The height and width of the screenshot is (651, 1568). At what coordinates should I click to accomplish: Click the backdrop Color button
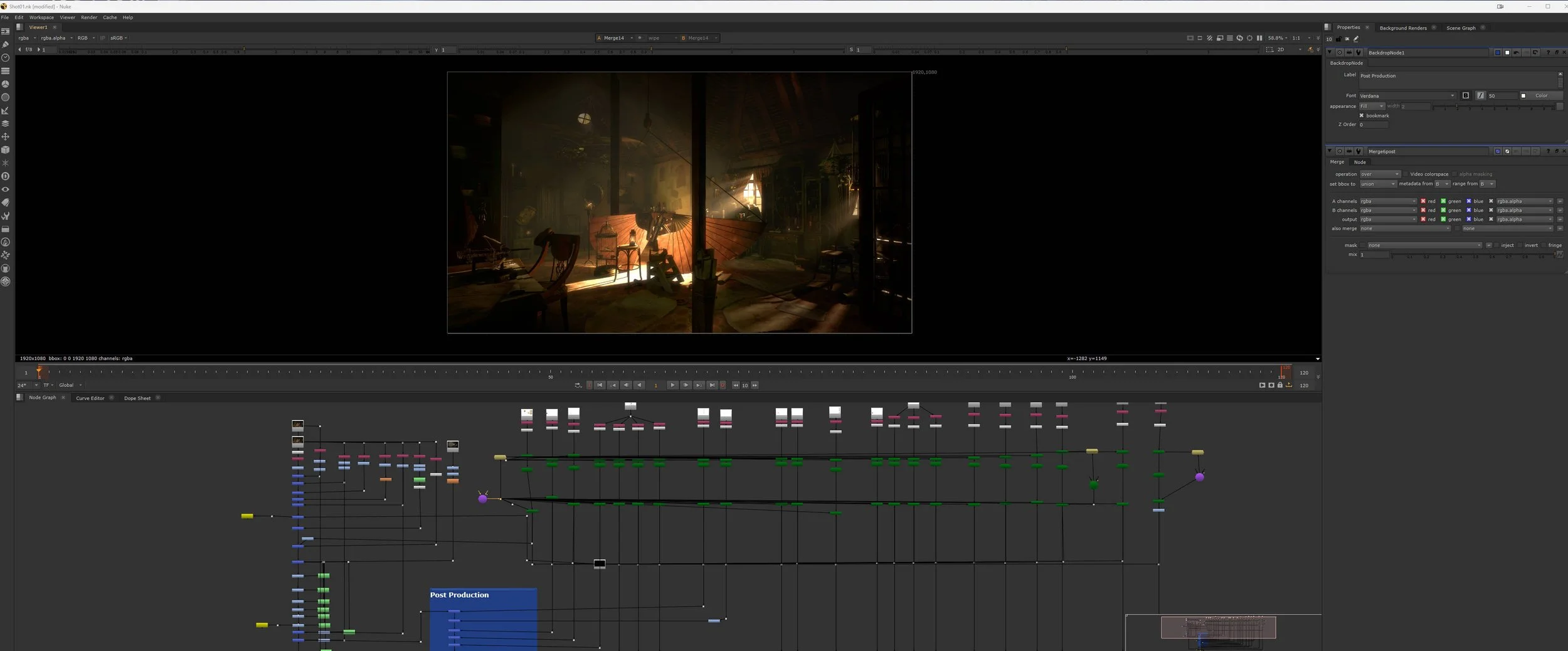(x=1540, y=96)
